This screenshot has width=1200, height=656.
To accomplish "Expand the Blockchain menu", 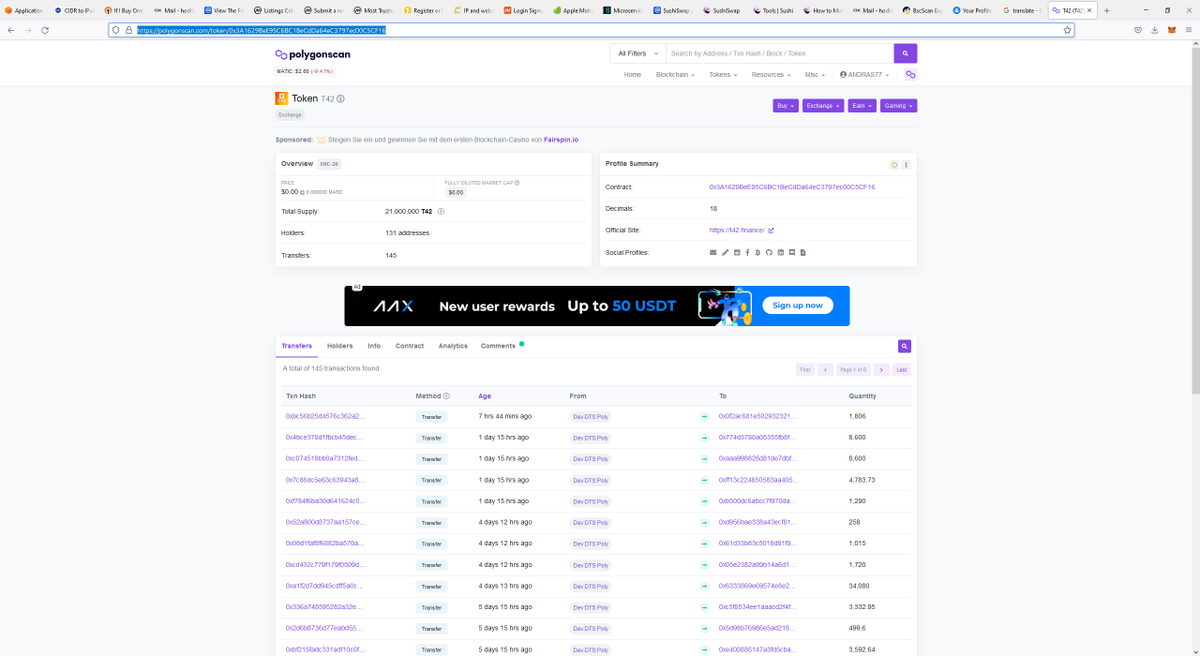I will point(675,75).
